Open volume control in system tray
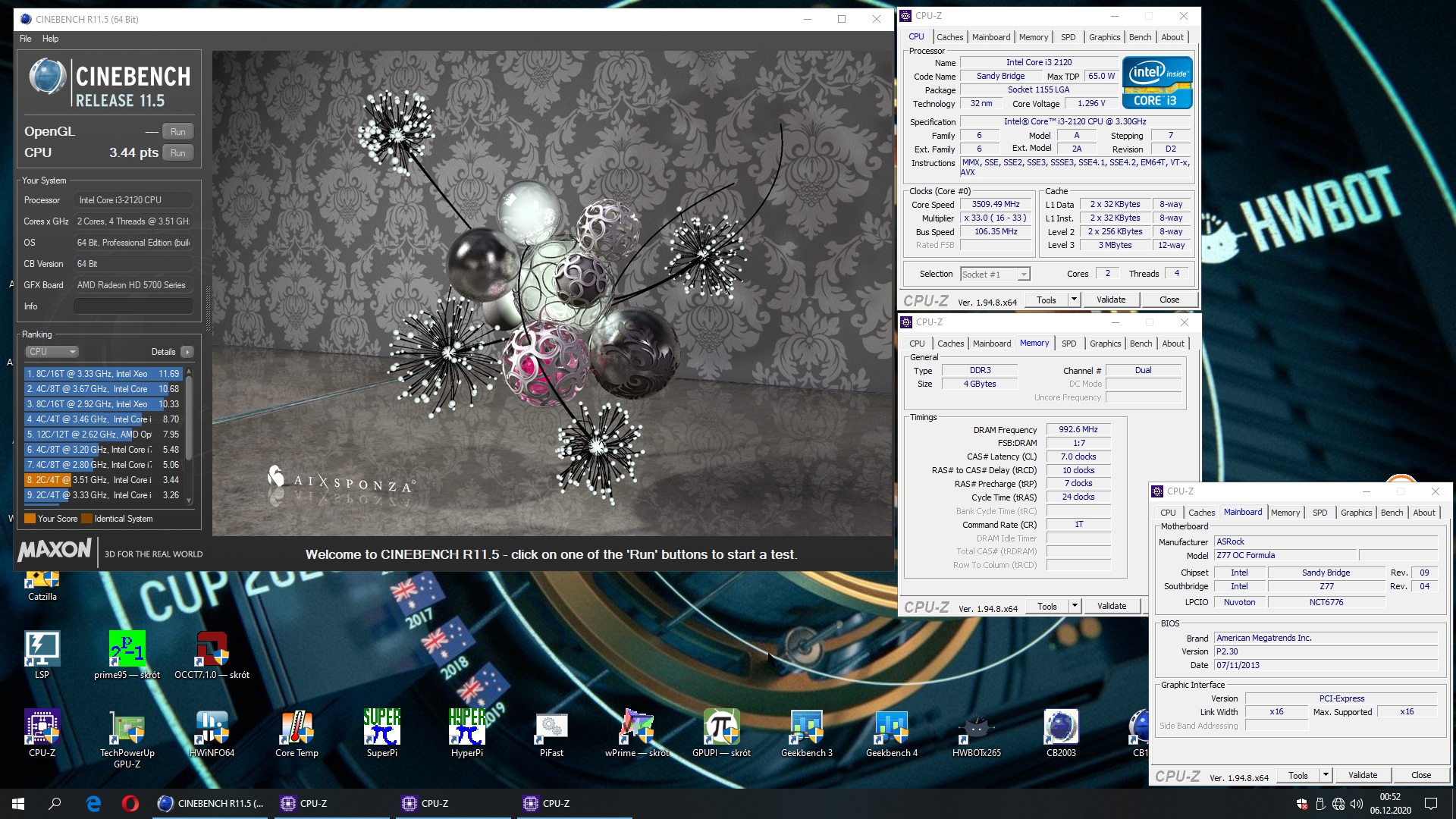This screenshot has height=819, width=1456. tap(1357, 804)
